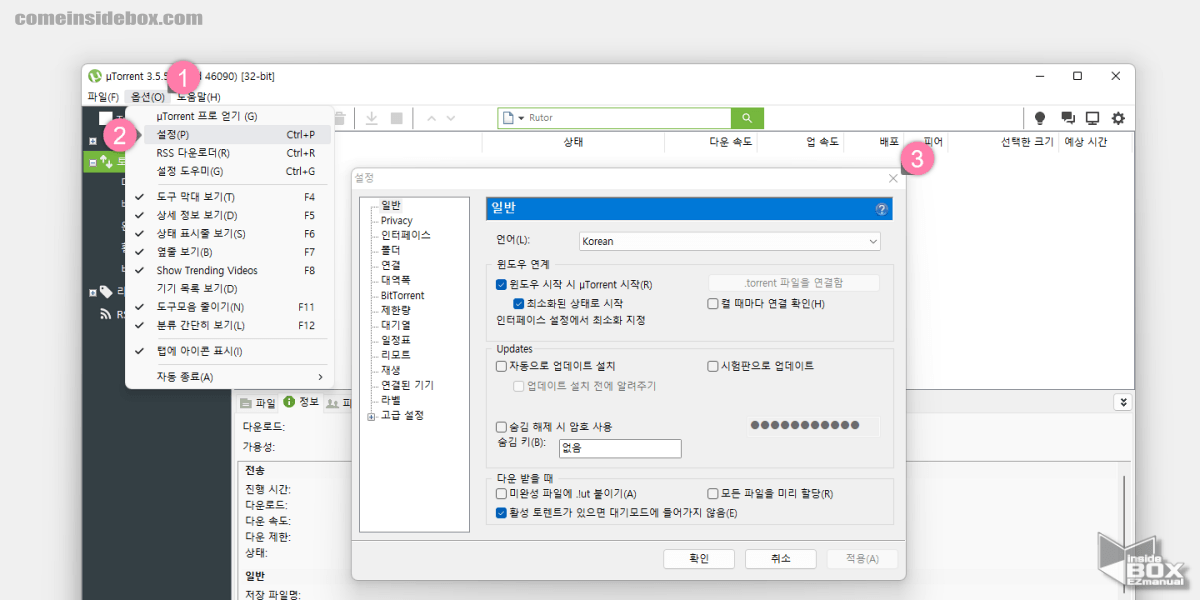1200x600 pixels.
Task: Click the green search magnifier button
Action: [x=747, y=118]
